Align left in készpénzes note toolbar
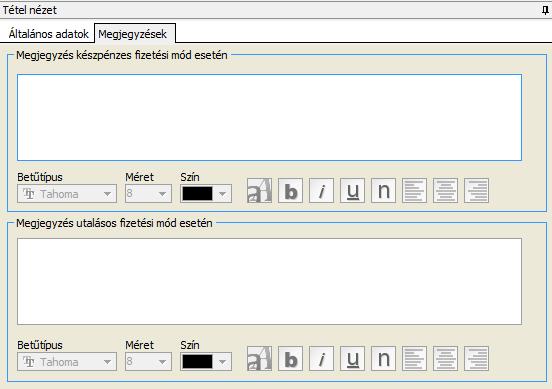 pyautogui.click(x=414, y=190)
